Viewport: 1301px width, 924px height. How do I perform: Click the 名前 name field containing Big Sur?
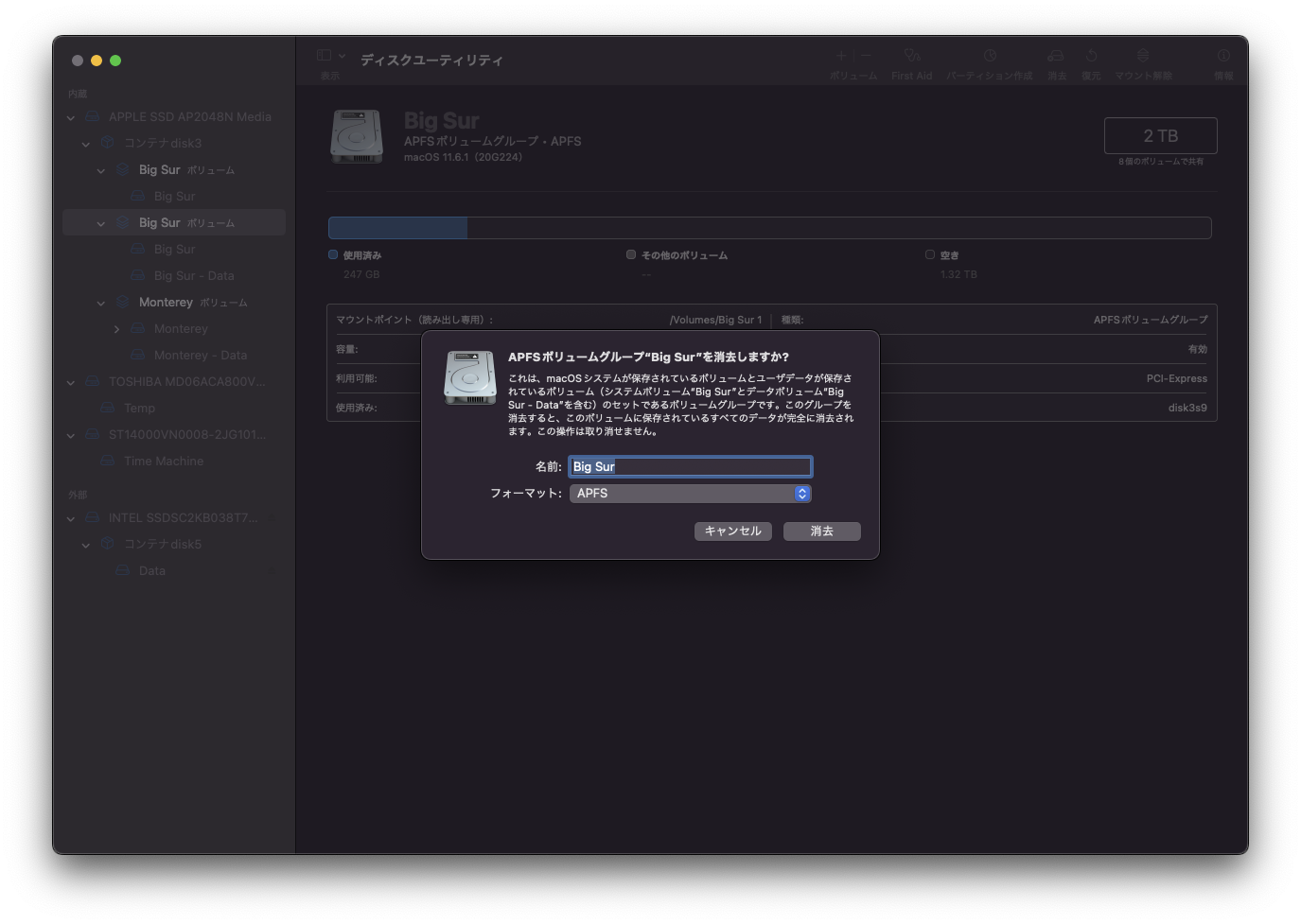pos(690,466)
